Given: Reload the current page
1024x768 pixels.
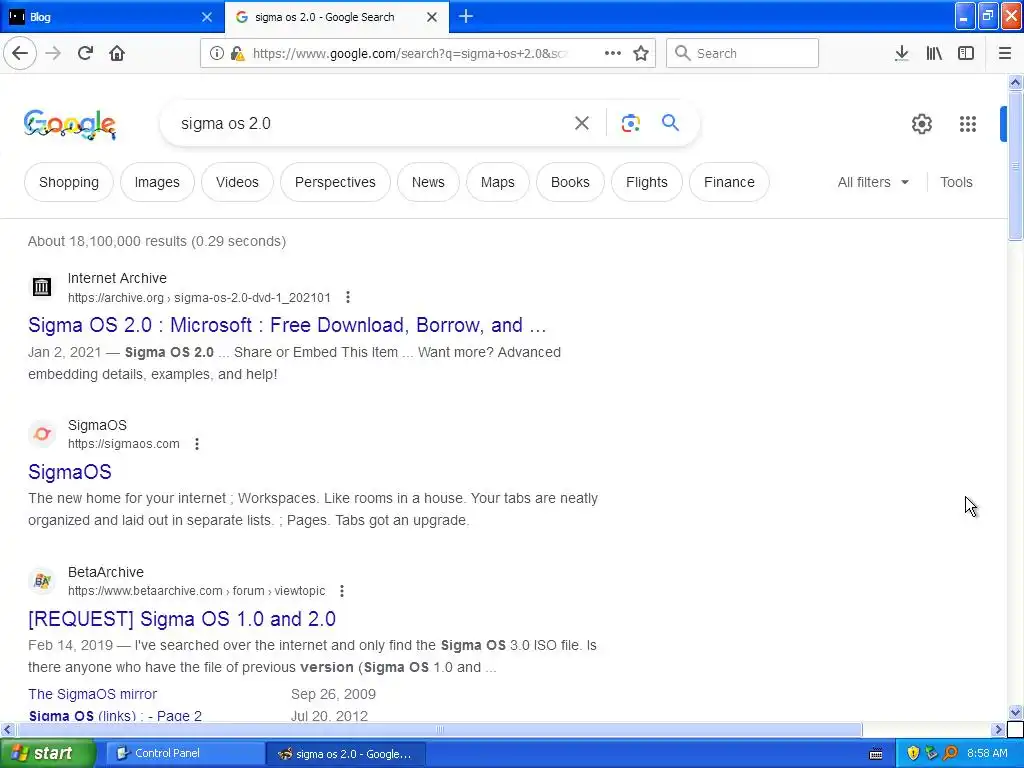Looking at the screenshot, I should (85, 53).
